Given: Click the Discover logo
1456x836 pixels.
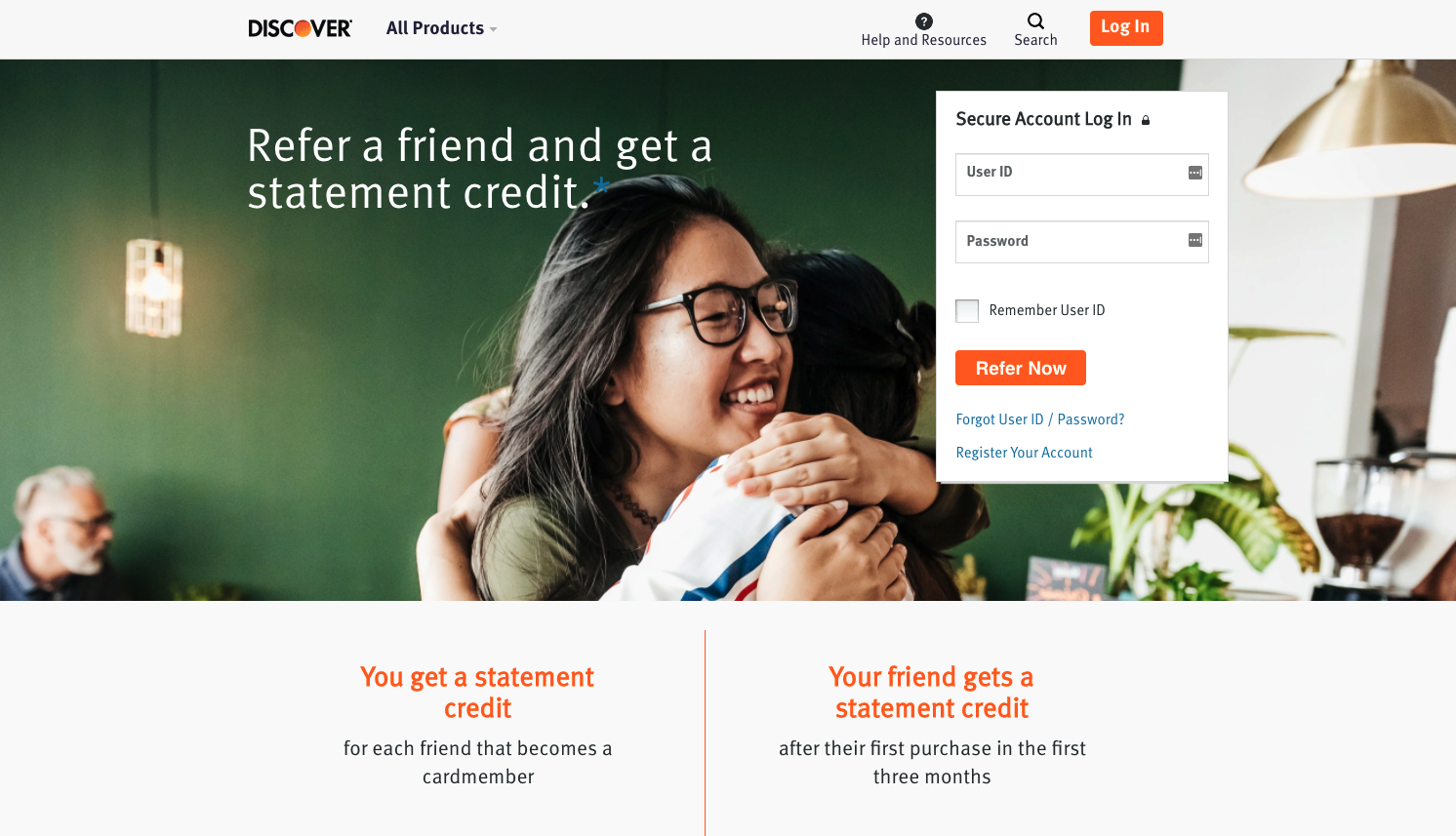Looking at the screenshot, I should coord(300,28).
